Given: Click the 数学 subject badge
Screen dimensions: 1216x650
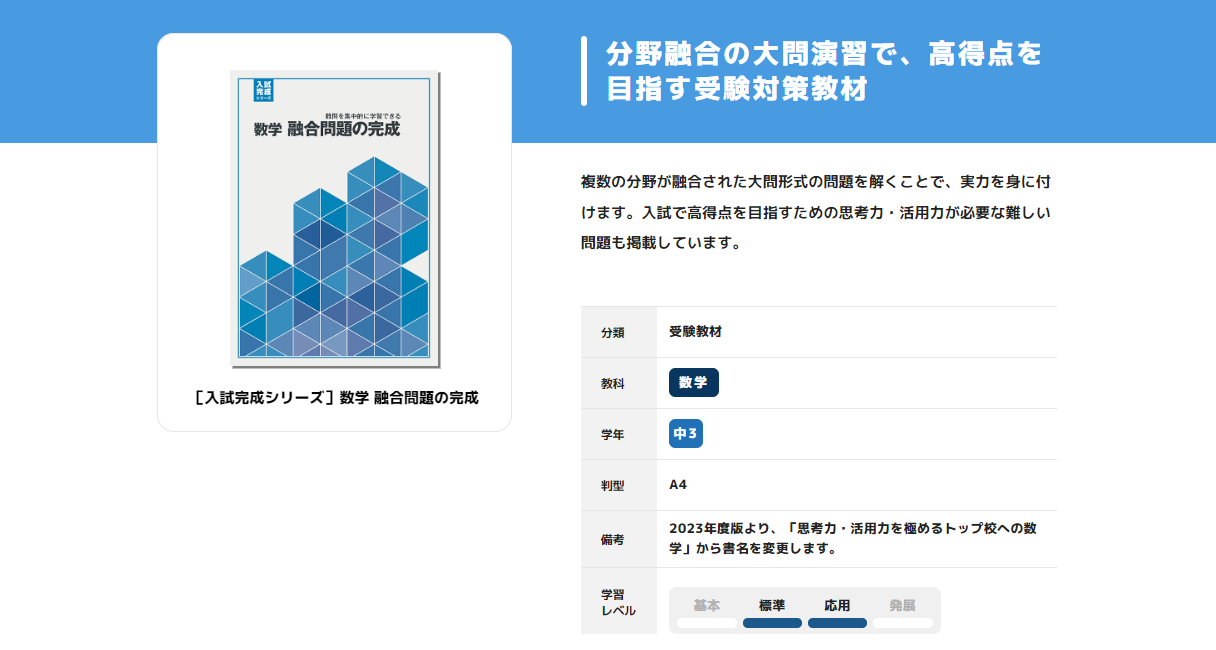Looking at the screenshot, I should click(693, 382).
